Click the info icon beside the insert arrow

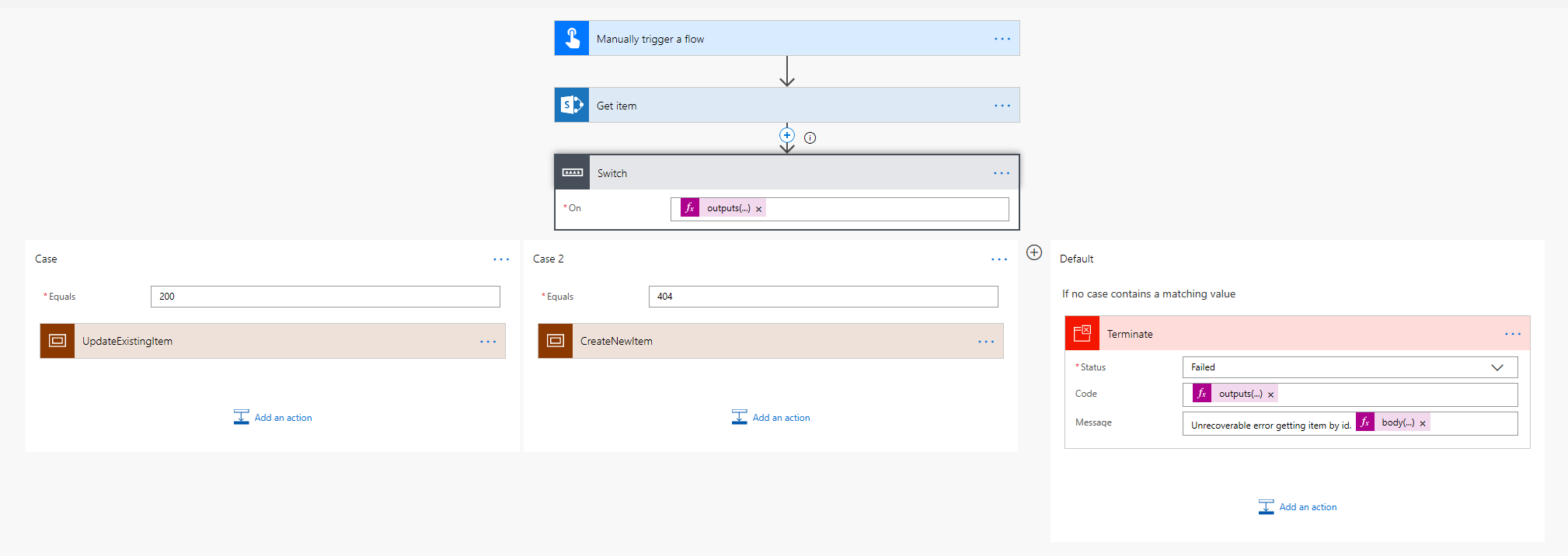[x=810, y=138]
